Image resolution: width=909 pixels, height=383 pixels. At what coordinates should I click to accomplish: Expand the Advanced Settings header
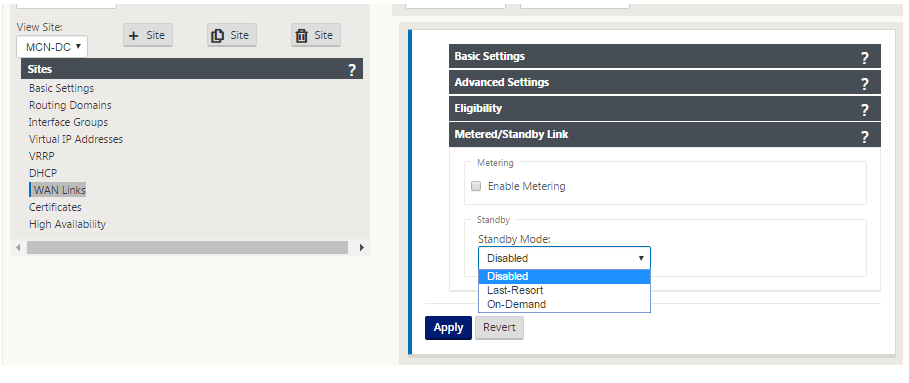tap(665, 82)
